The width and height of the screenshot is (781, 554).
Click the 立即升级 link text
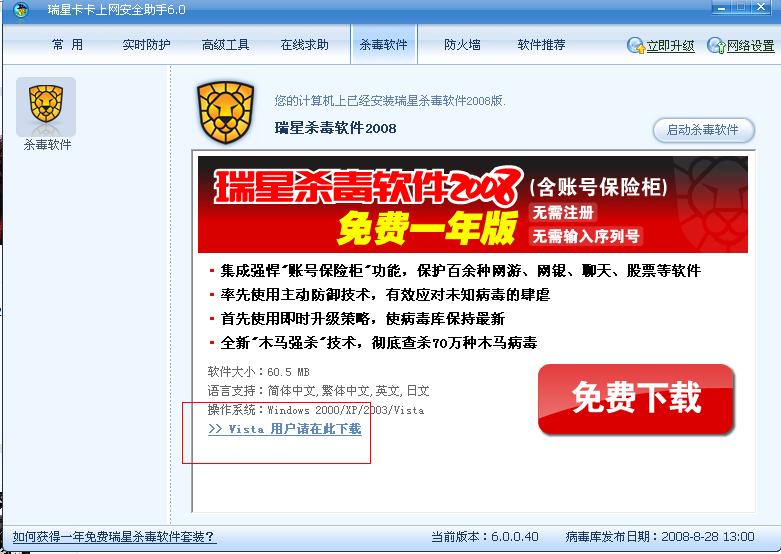point(670,46)
